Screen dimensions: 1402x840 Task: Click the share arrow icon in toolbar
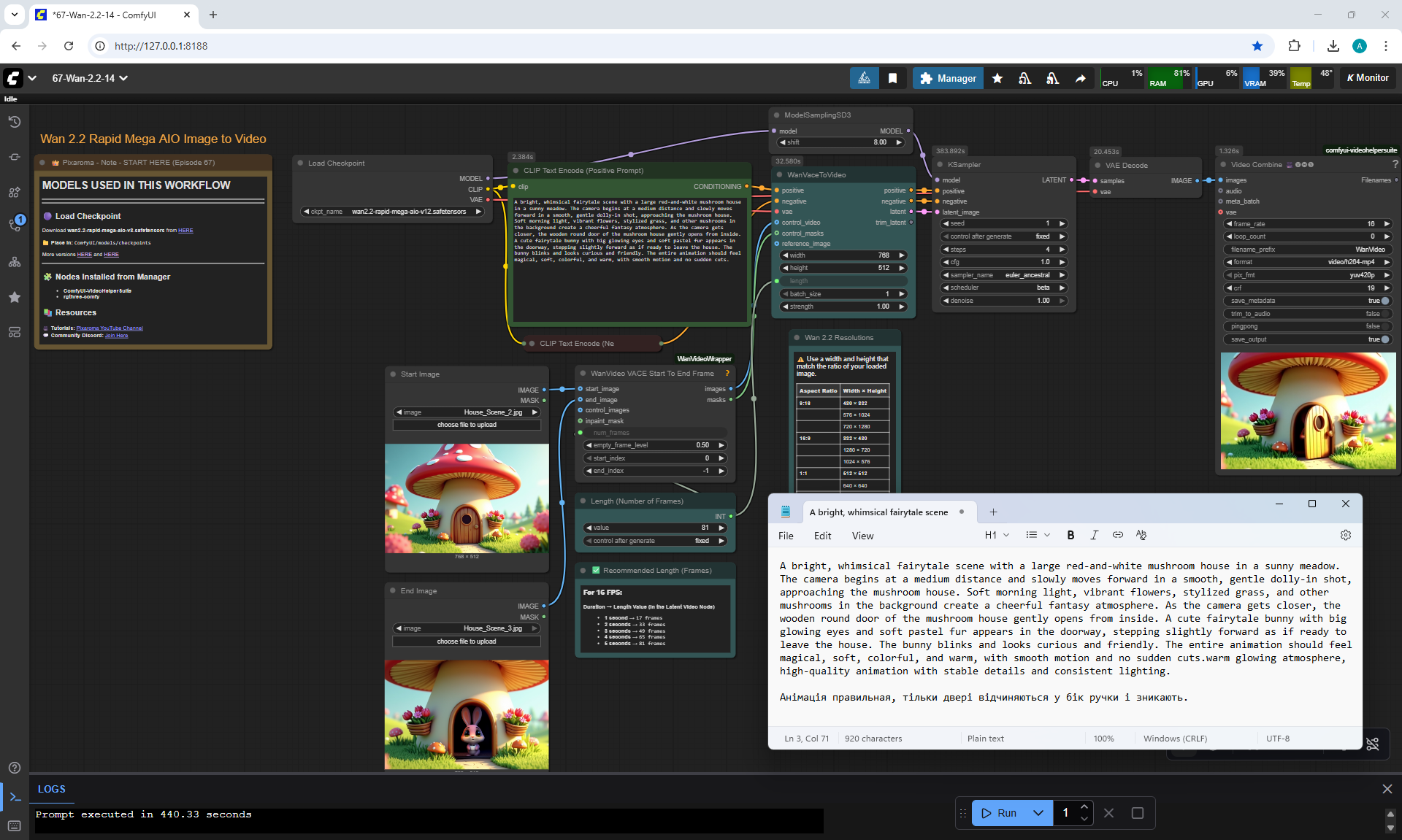pos(1080,78)
